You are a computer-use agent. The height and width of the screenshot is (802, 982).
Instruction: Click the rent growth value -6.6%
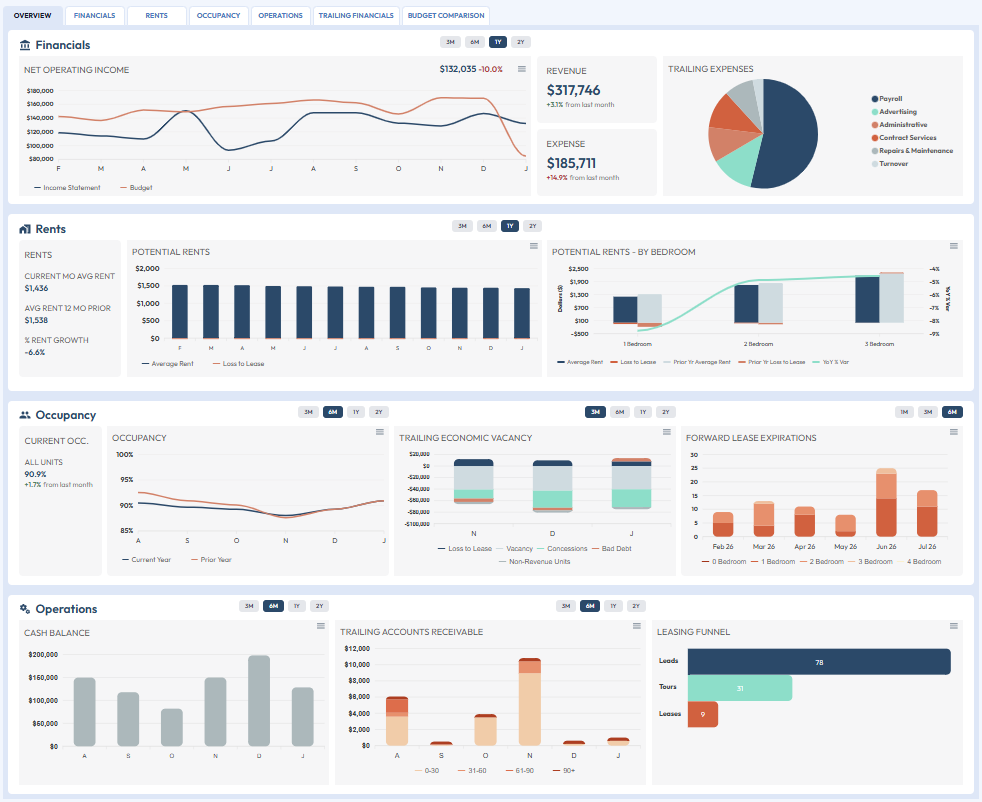coord(34,352)
